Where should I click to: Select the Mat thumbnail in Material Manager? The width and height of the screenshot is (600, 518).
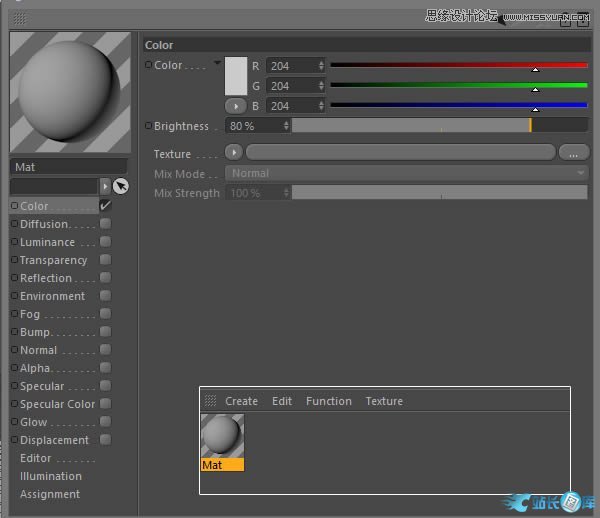[x=222, y=441]
